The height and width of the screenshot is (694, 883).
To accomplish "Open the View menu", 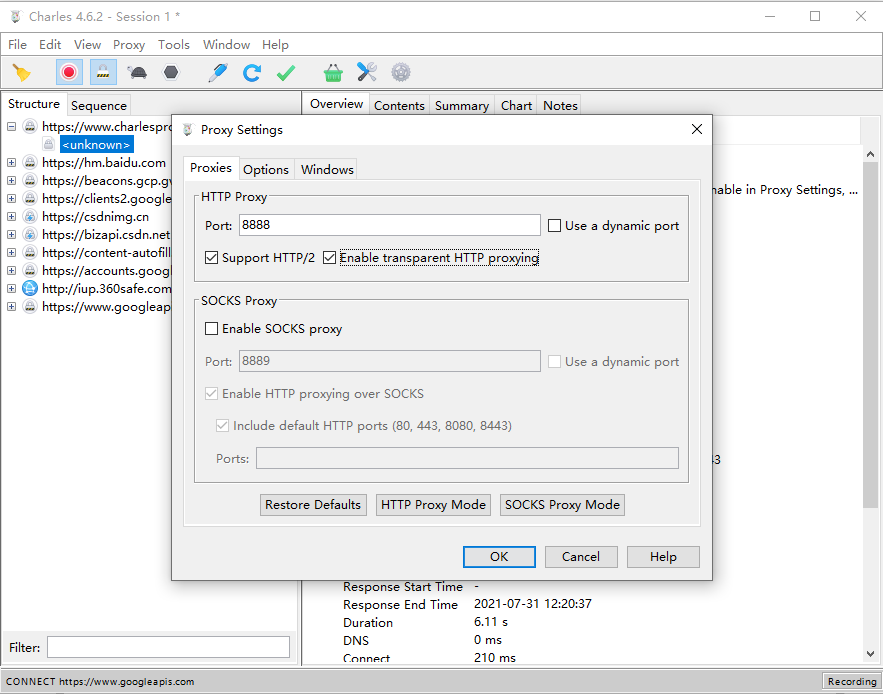I will 87,45.
